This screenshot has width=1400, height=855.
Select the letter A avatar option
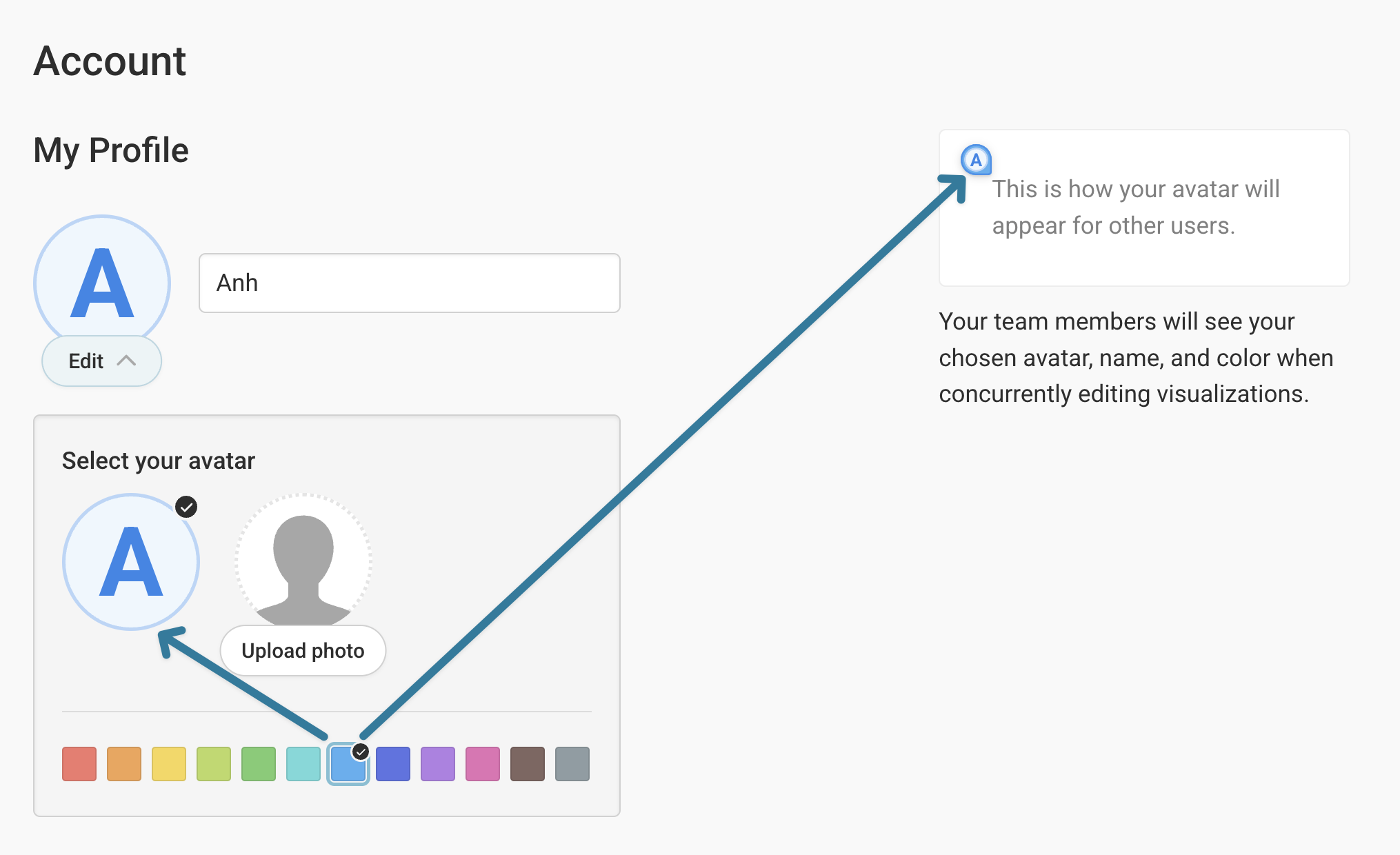(131, 561)
